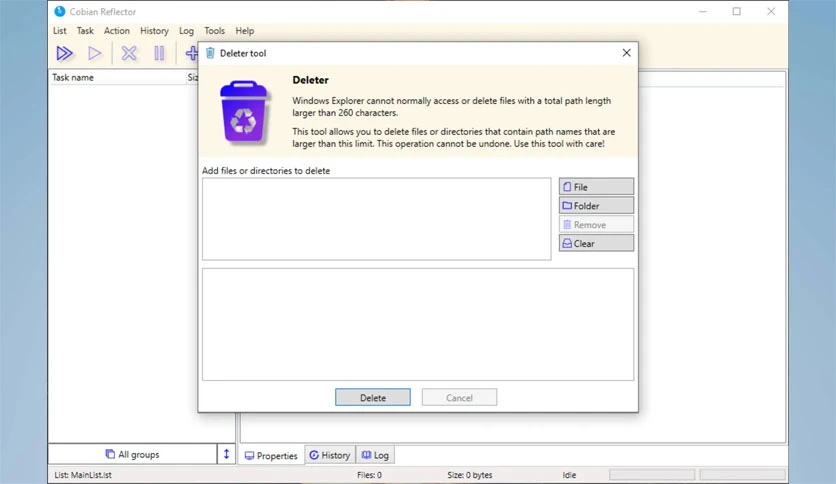Run selected task play icon
Screen dimensions: 836x484
(x=95, y=53)
